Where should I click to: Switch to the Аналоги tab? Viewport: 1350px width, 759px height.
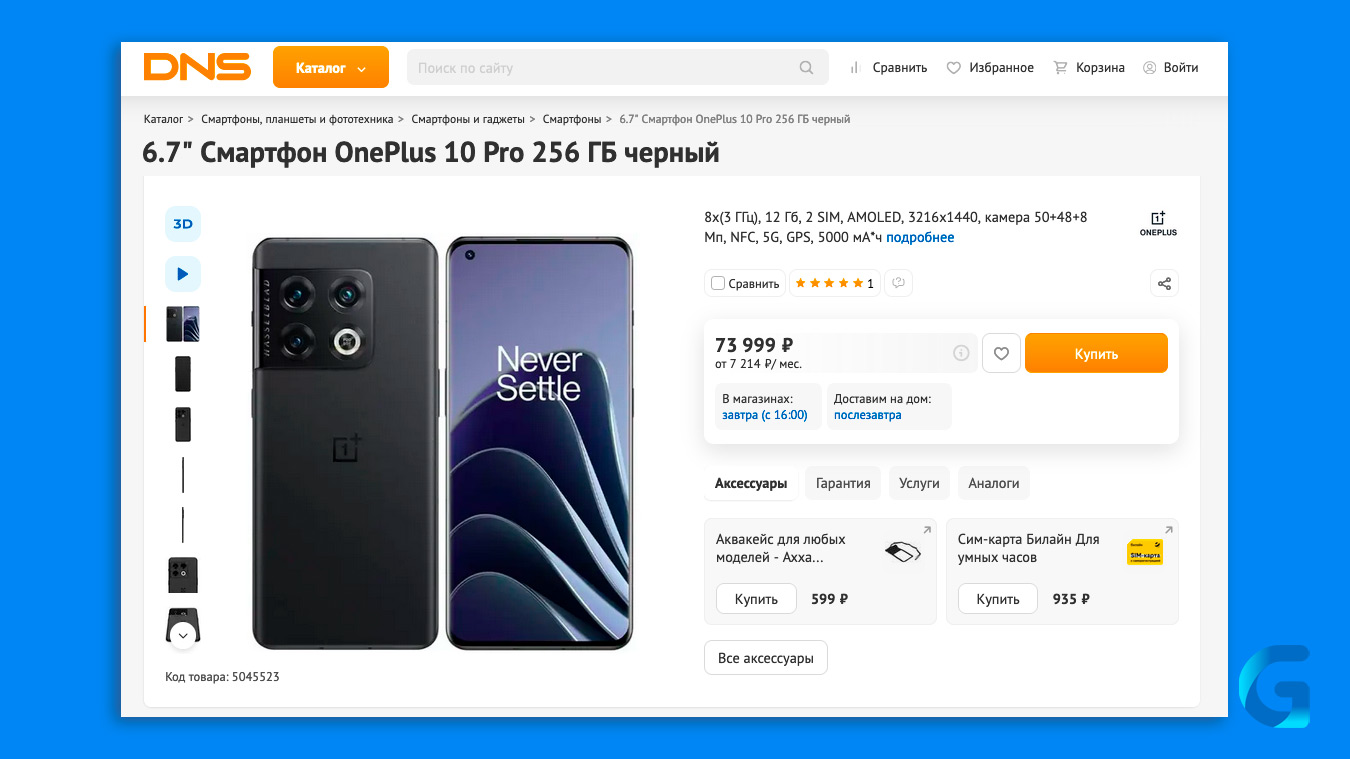click(x=994, y=483)
